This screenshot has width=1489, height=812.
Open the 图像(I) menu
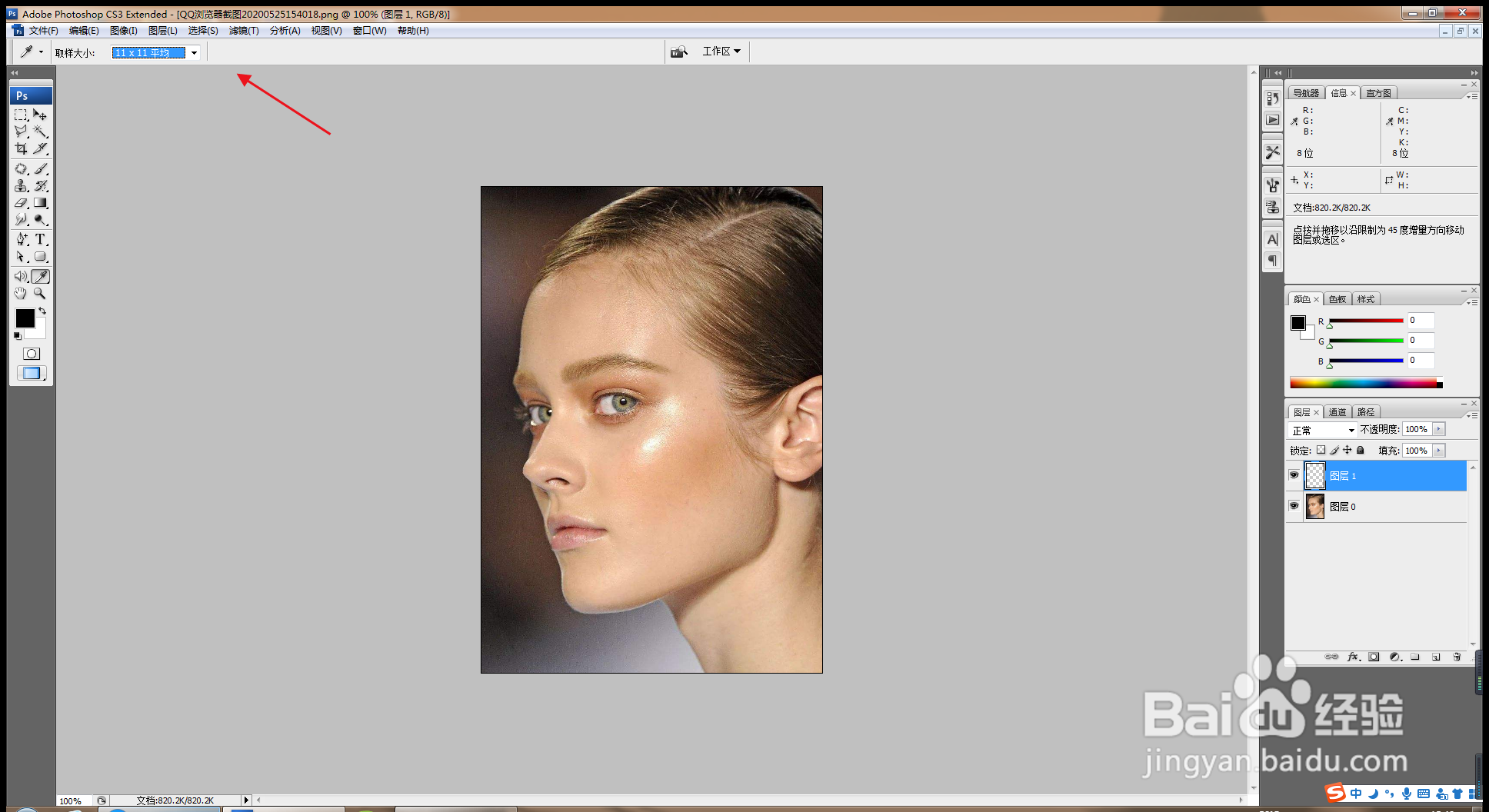[x=123, y=31]
